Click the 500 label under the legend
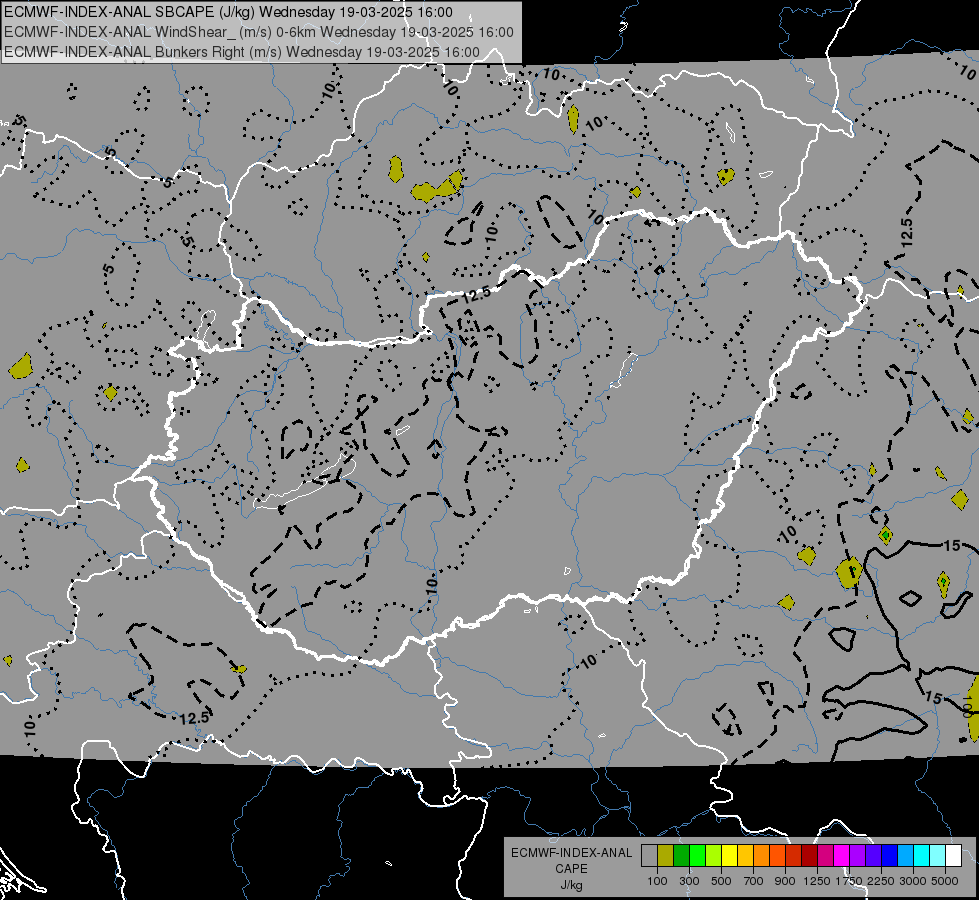Image resolution: width=979 pixels, height=900 pixels. (x=721, y=881)
